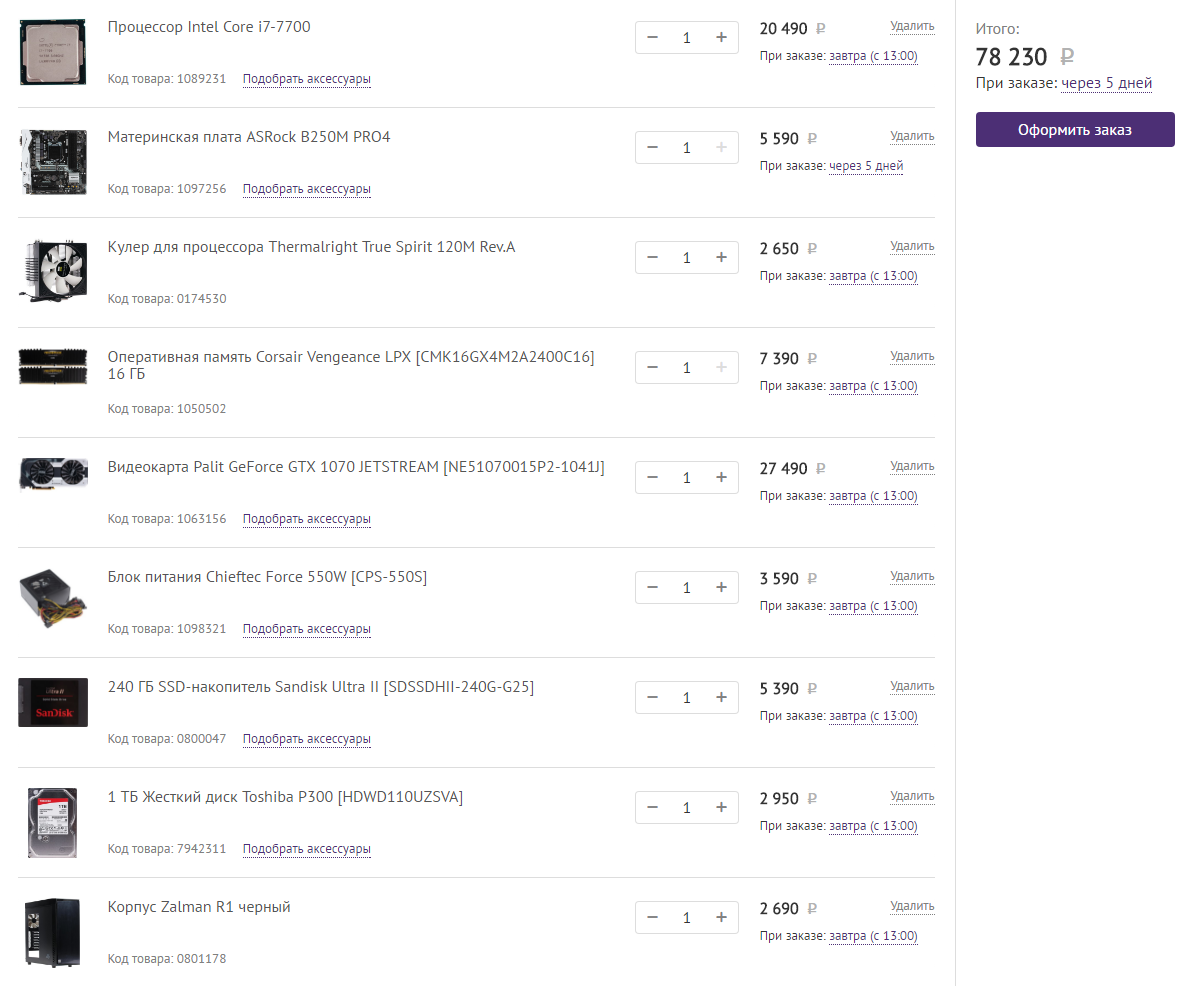Image resolution: width=1192 pixels, height=986 pixels.
Task: Decrease quantity of Corsair Vengeance LPX memory
Action: [x=653, y=368]
